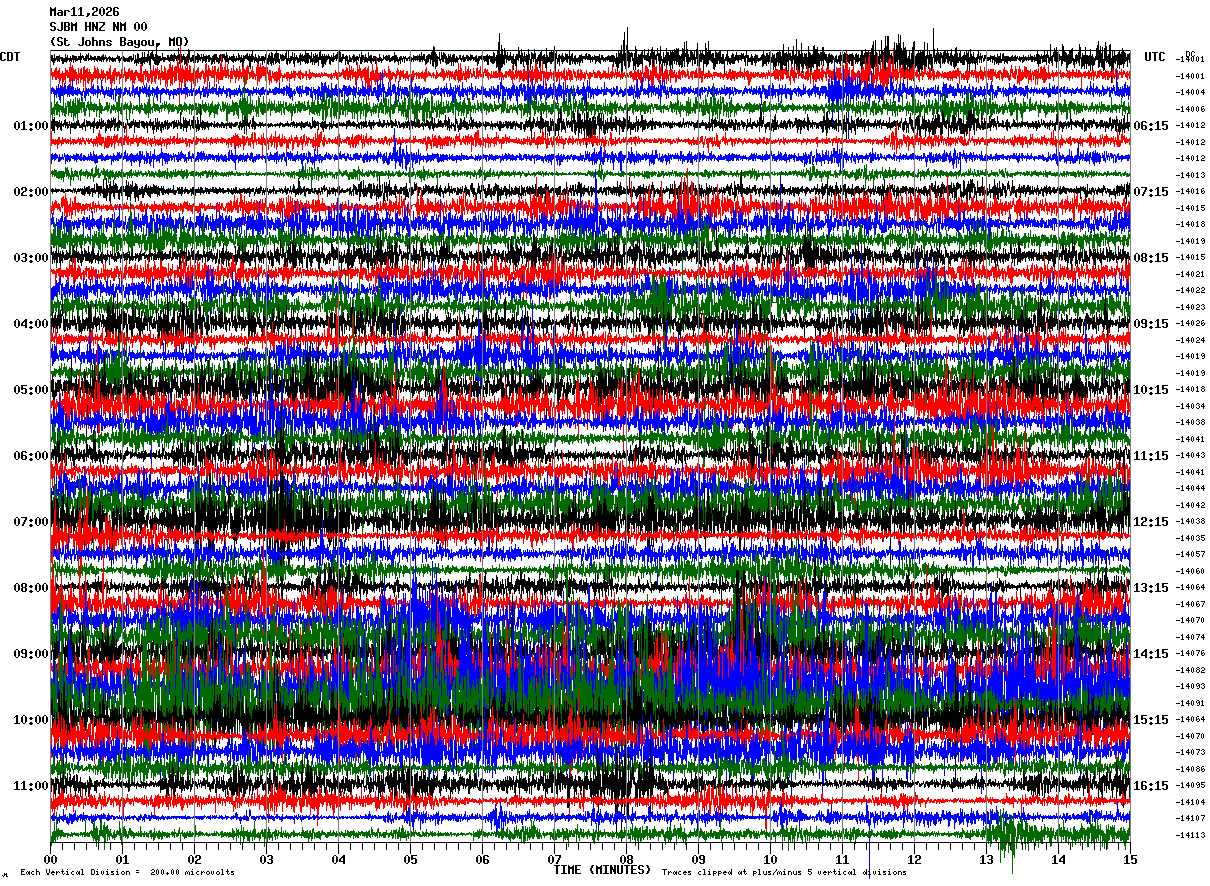This screenshot has width=1210, height=886.
Task: Click minute 05 tick label on time axis
Action: pyautogui.click(x=410, y=859)
